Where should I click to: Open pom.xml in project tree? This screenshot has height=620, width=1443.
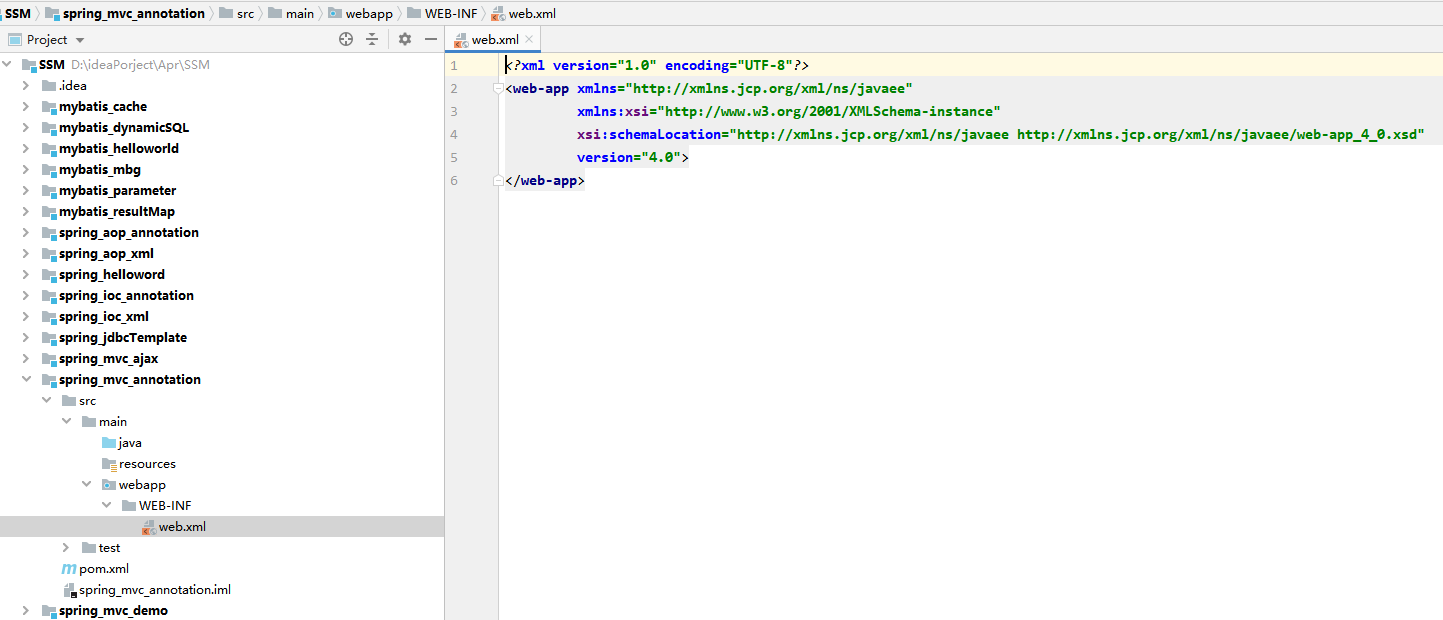[104, 568]
